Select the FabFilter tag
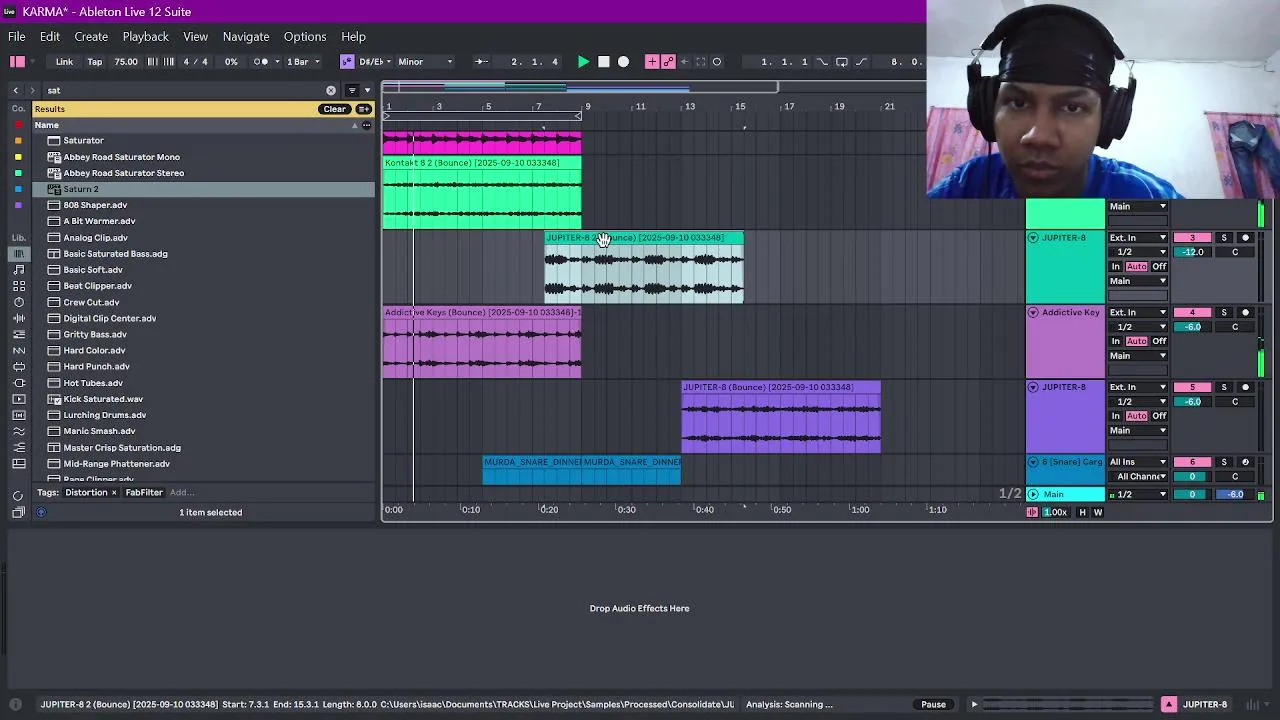1280x720 pixels. (x=144, y=493)
